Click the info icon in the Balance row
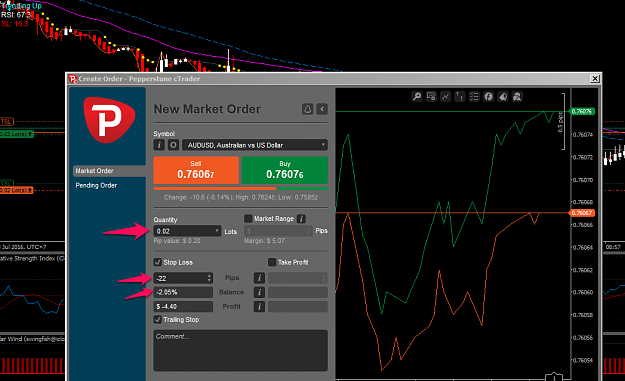Image resolution: width=625 pixels, height=381 pixels. tap(259, 292)
